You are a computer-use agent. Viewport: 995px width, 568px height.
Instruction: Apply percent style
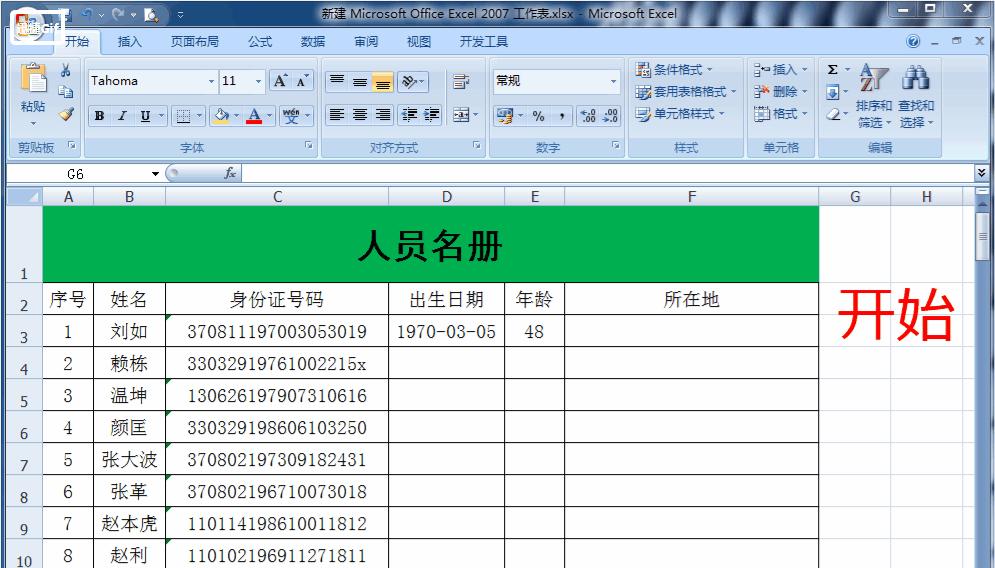coord(539,116)
